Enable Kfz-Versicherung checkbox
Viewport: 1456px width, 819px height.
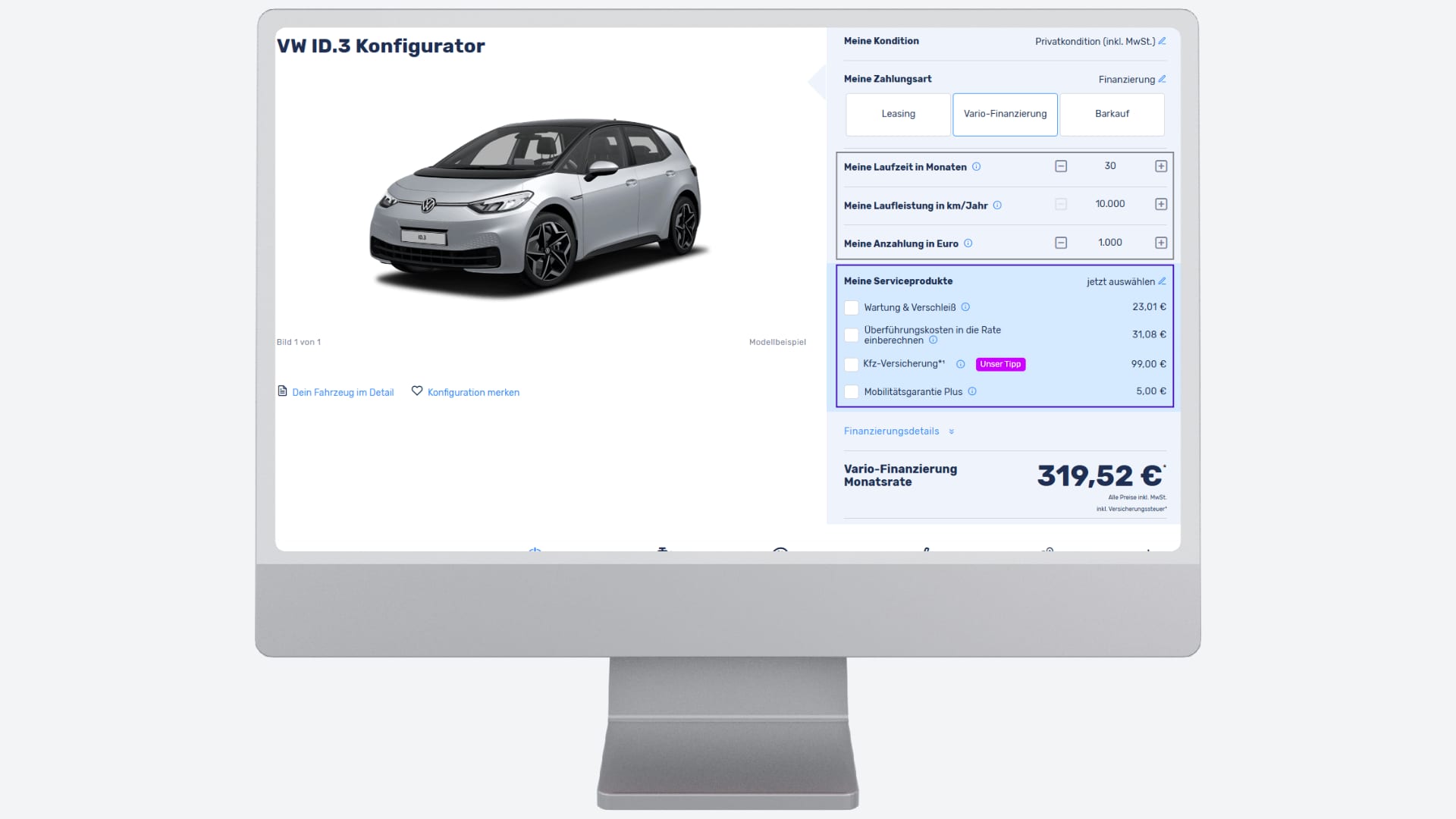pos(852,365)
